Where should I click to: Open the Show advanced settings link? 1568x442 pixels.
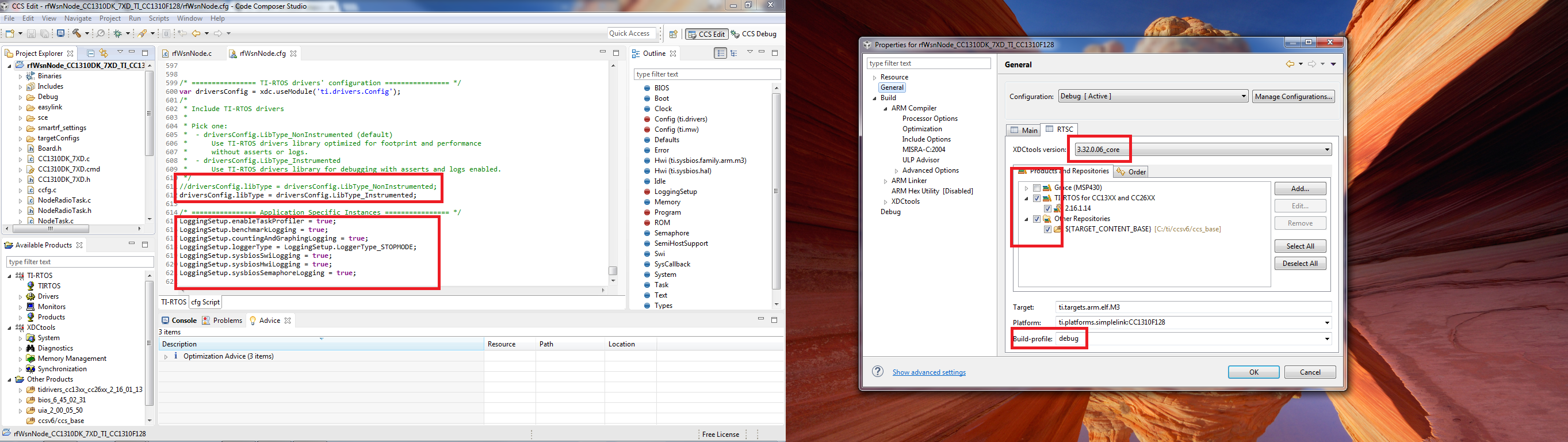[929, 372]
